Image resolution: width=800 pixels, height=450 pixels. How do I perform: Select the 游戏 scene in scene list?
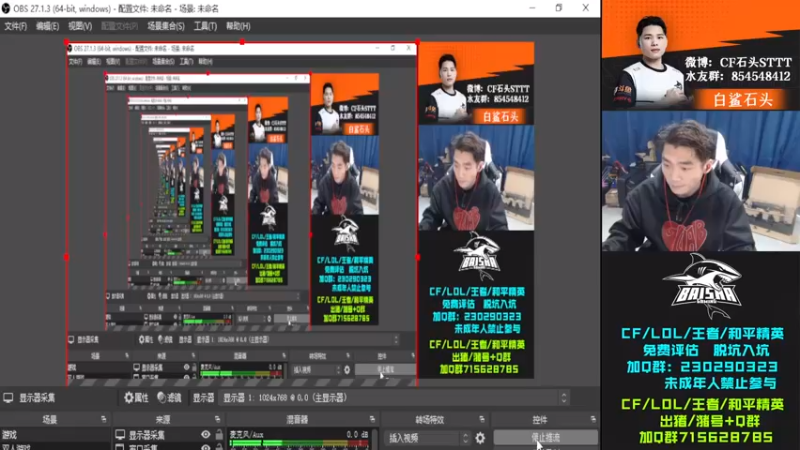(x=55, y=435)
